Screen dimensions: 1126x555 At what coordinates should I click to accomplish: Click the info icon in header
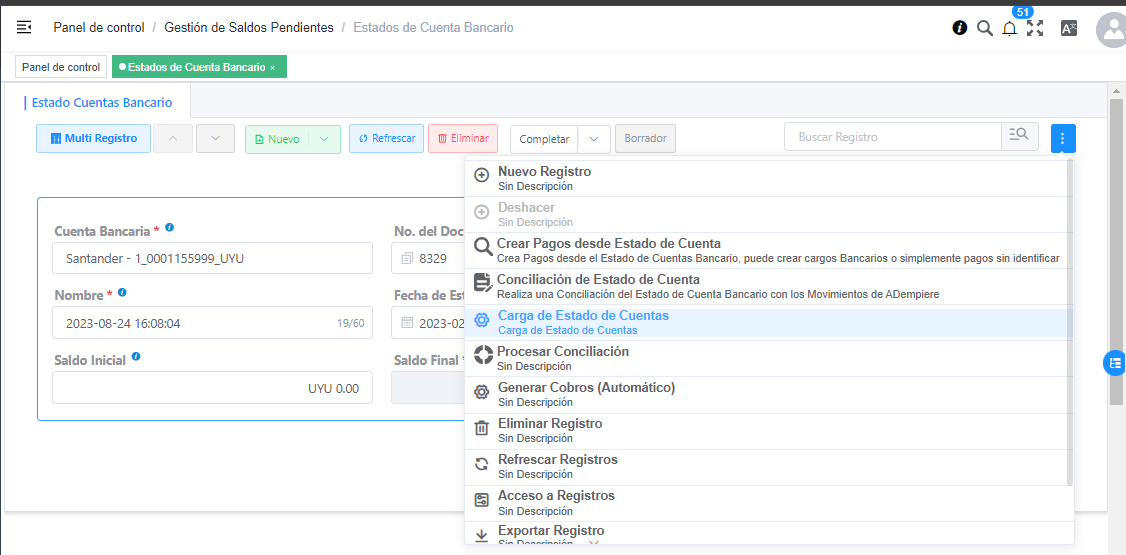[x=959, y=28]
